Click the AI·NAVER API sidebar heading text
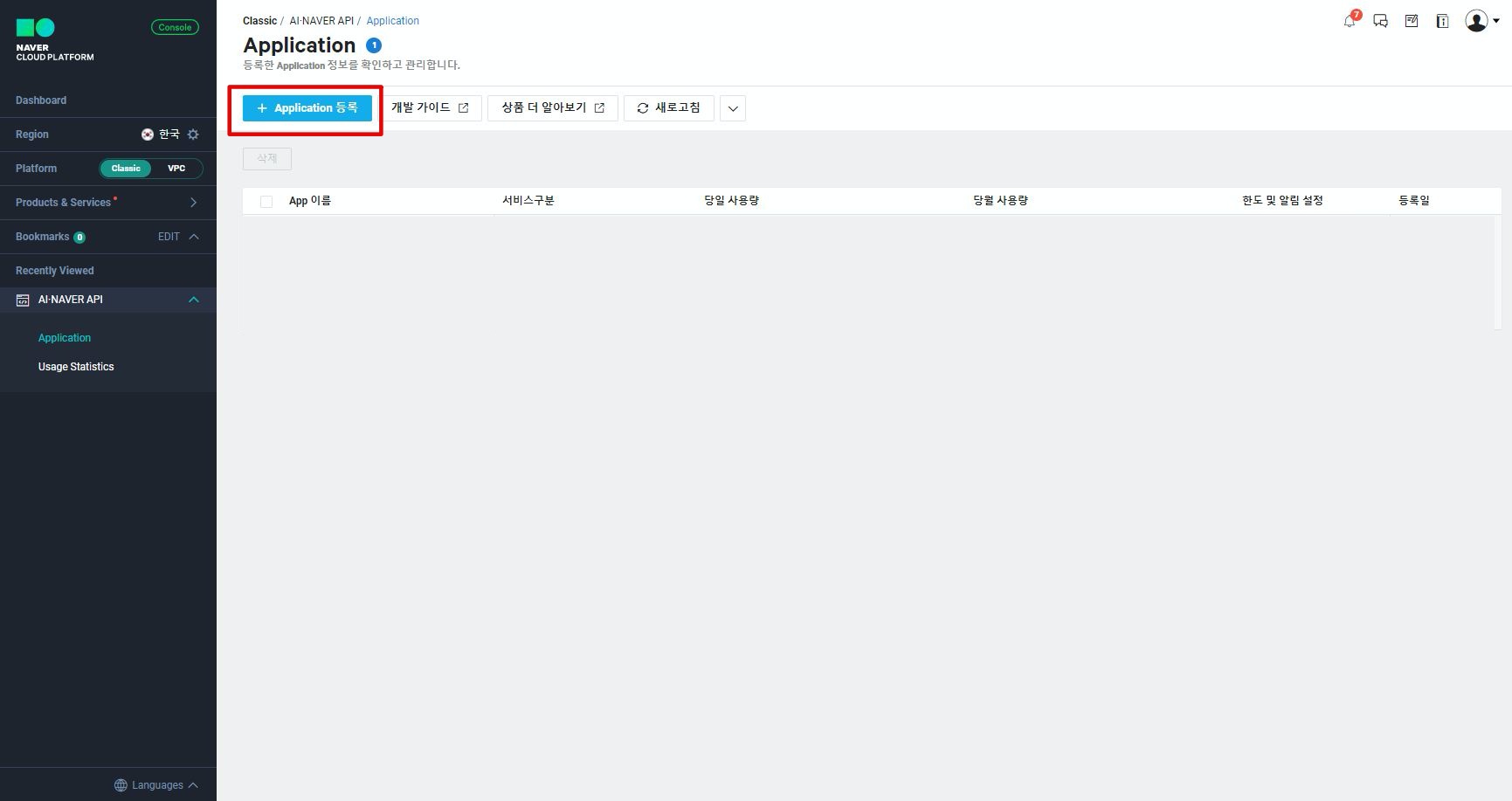The image size is (1512, 801). pos(71,300)
